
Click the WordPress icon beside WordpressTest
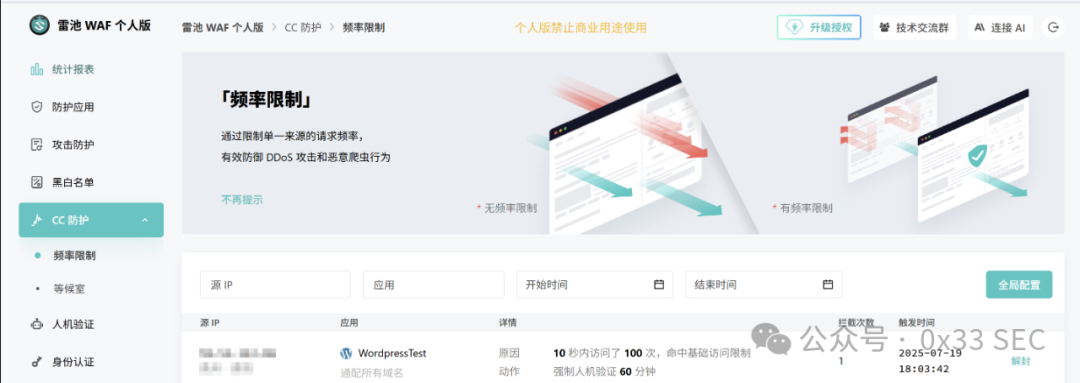tap(346, 353)
